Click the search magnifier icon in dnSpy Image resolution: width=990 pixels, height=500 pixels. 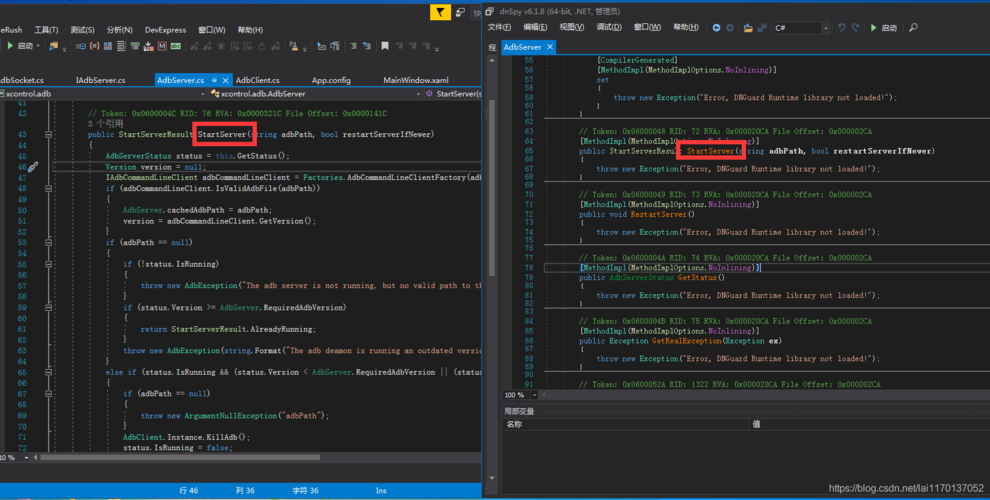pos(913,28)
